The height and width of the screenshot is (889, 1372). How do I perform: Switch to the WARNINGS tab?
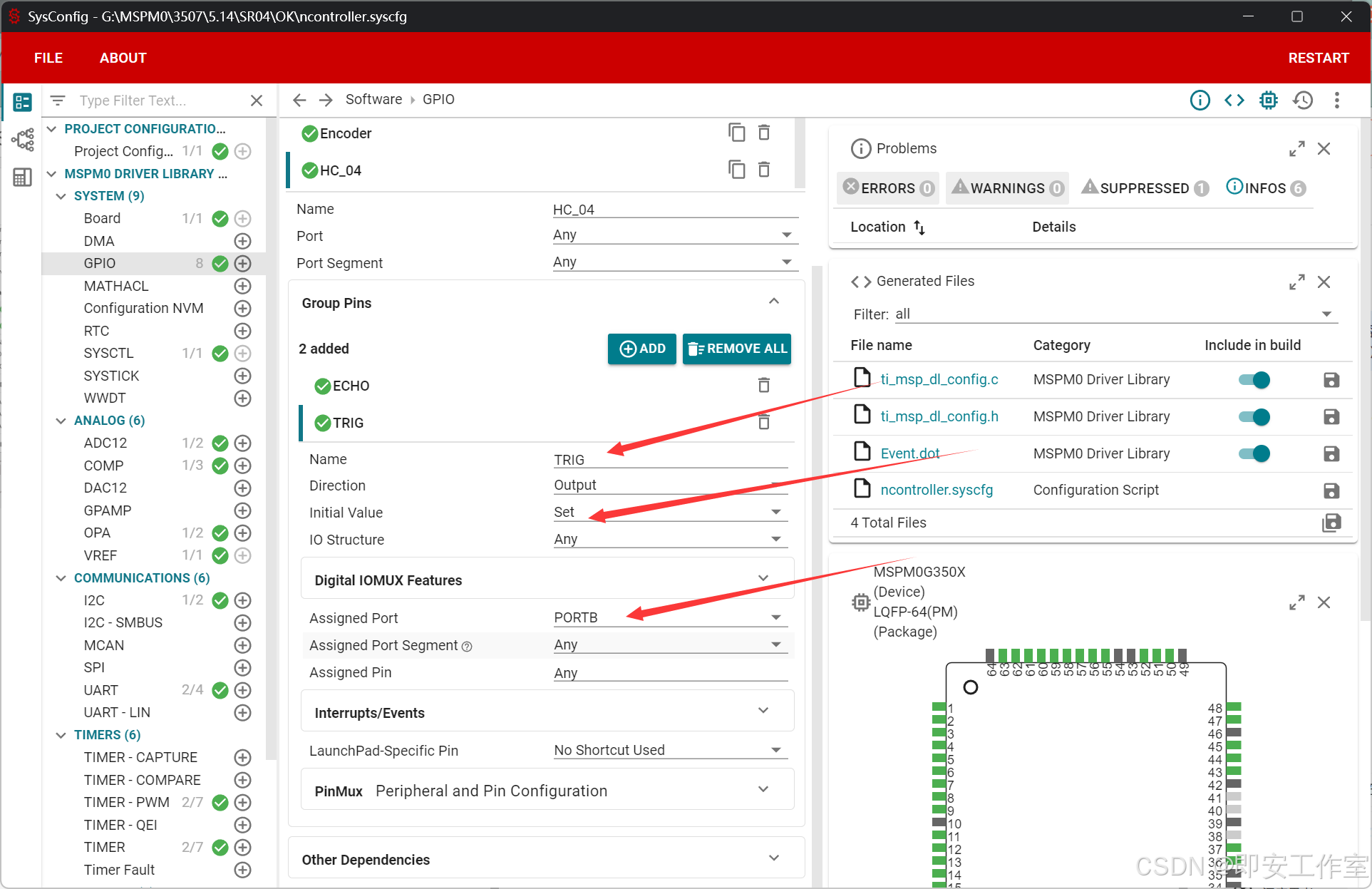click(x=1006, y=188)
